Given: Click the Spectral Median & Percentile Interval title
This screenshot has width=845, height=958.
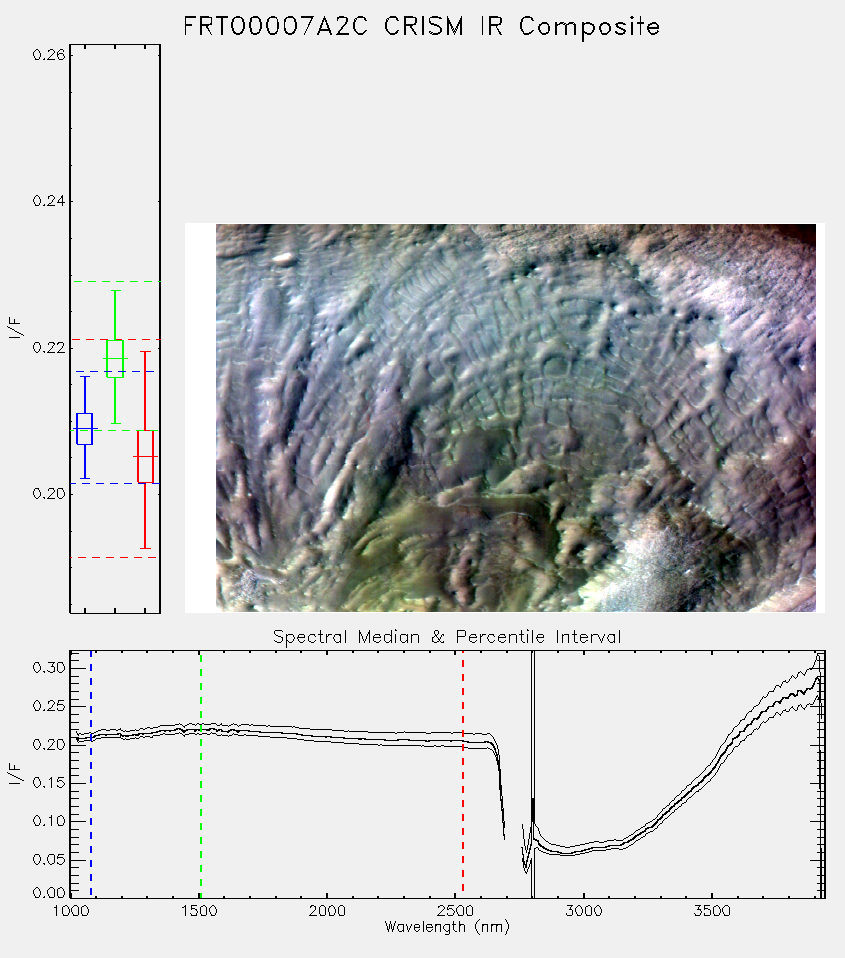Looking at the screenshot, I should click(447, 637).
